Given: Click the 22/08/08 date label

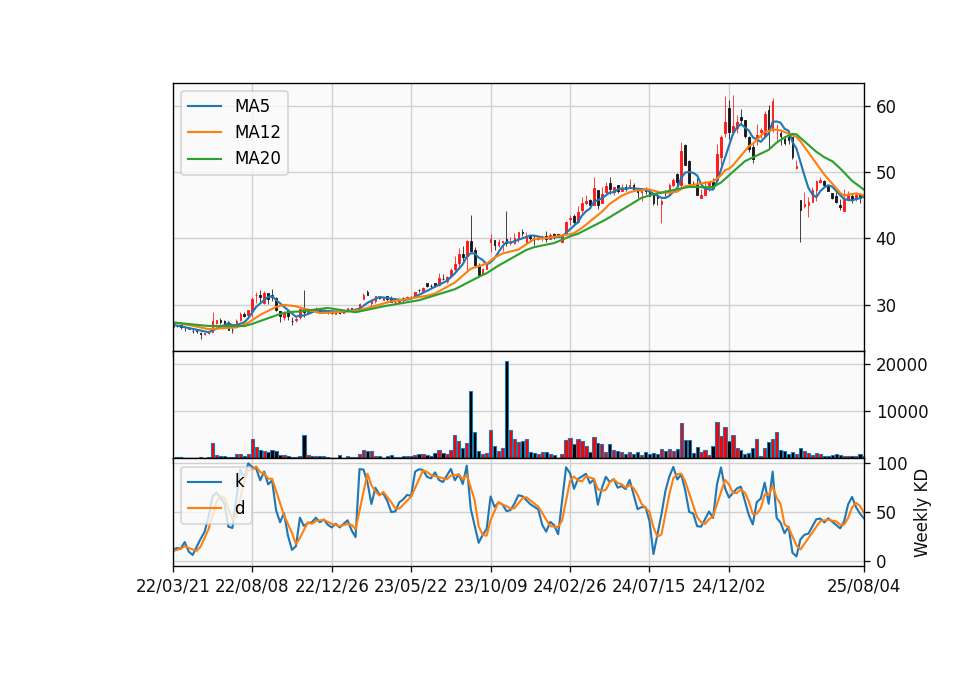Looking at the screenshot, I should point(252,586).
